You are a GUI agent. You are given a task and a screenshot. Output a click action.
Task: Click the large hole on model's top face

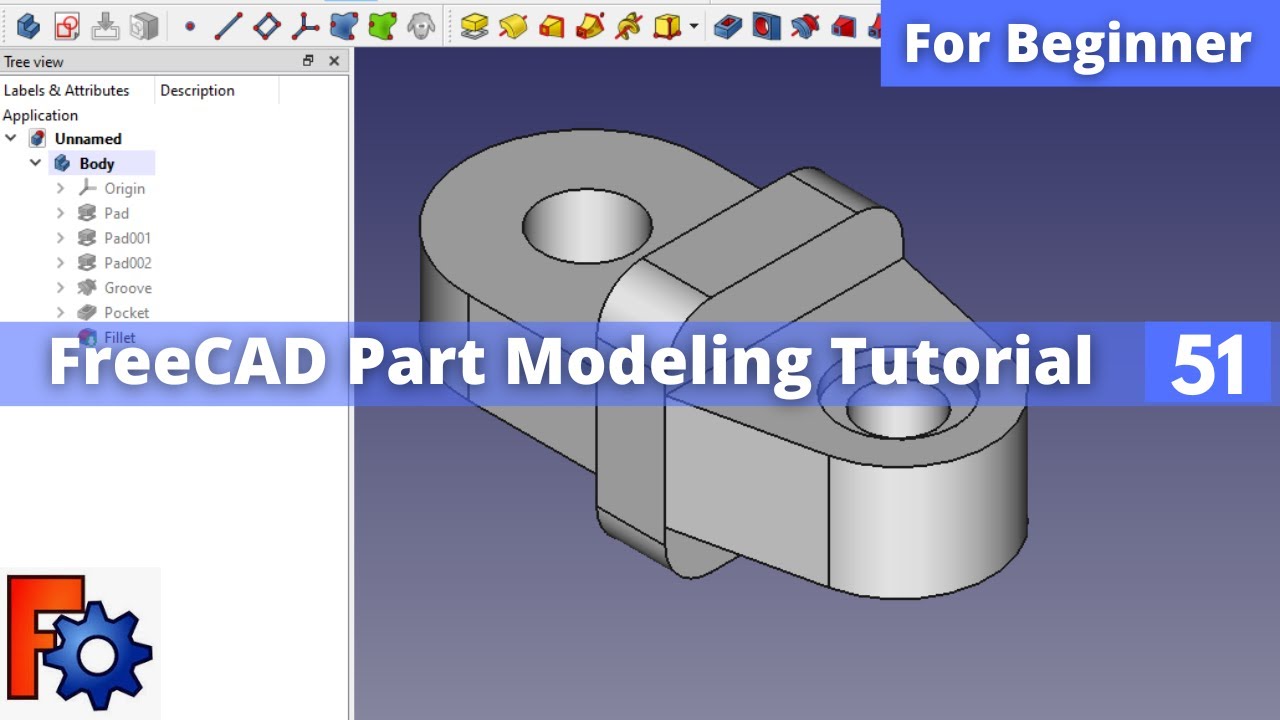[587, 224]
